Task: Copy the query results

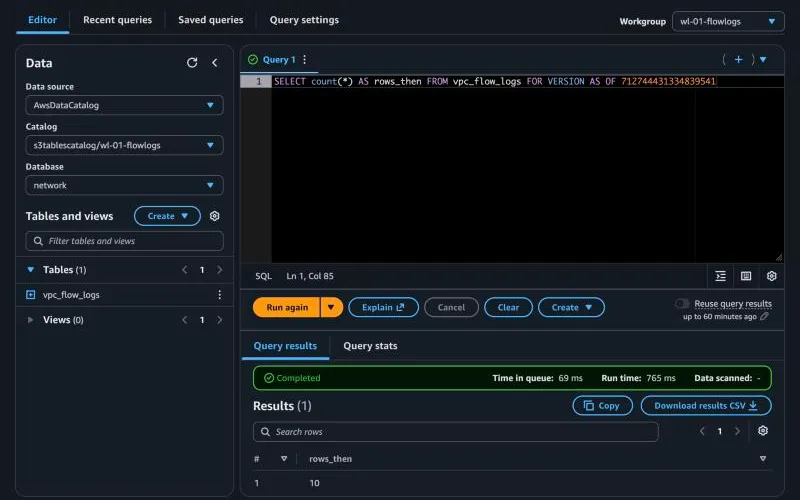Action: (602, 406)
